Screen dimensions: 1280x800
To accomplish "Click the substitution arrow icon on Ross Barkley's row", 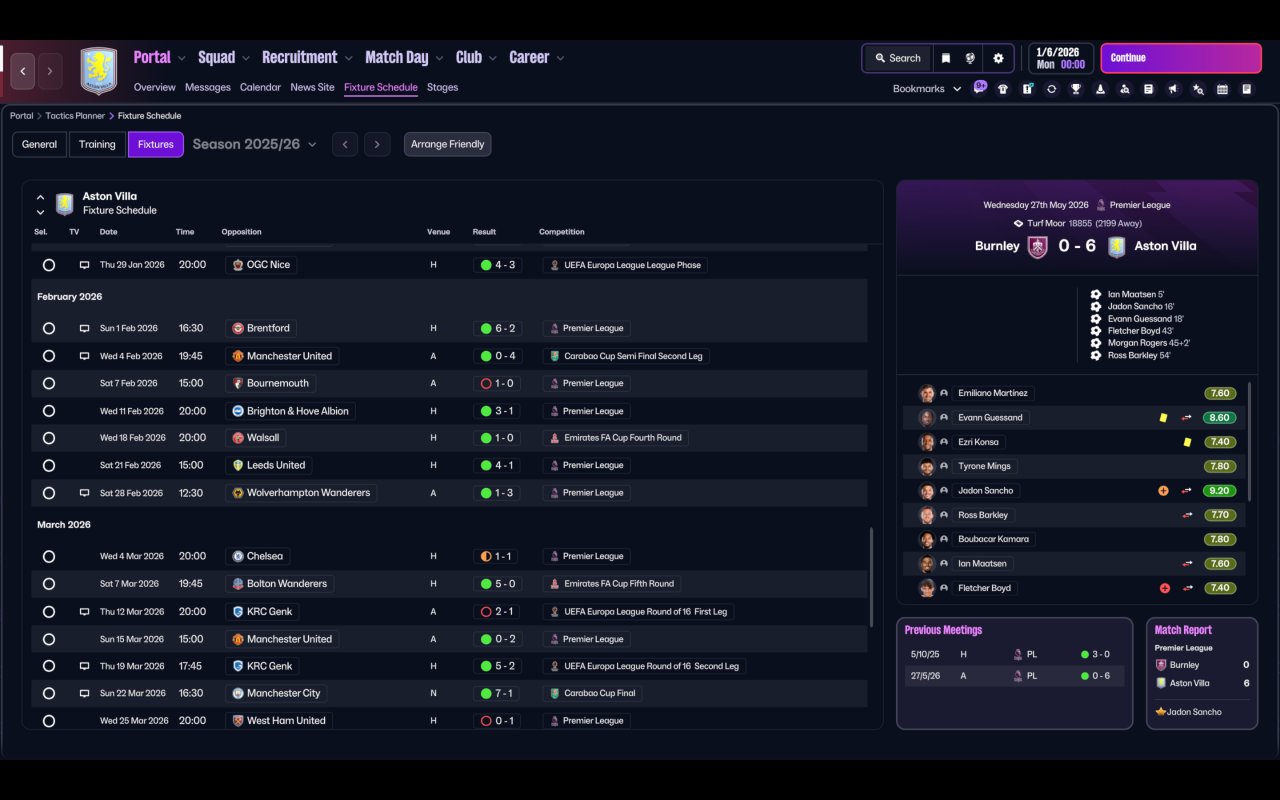I will click(1187, 515).
